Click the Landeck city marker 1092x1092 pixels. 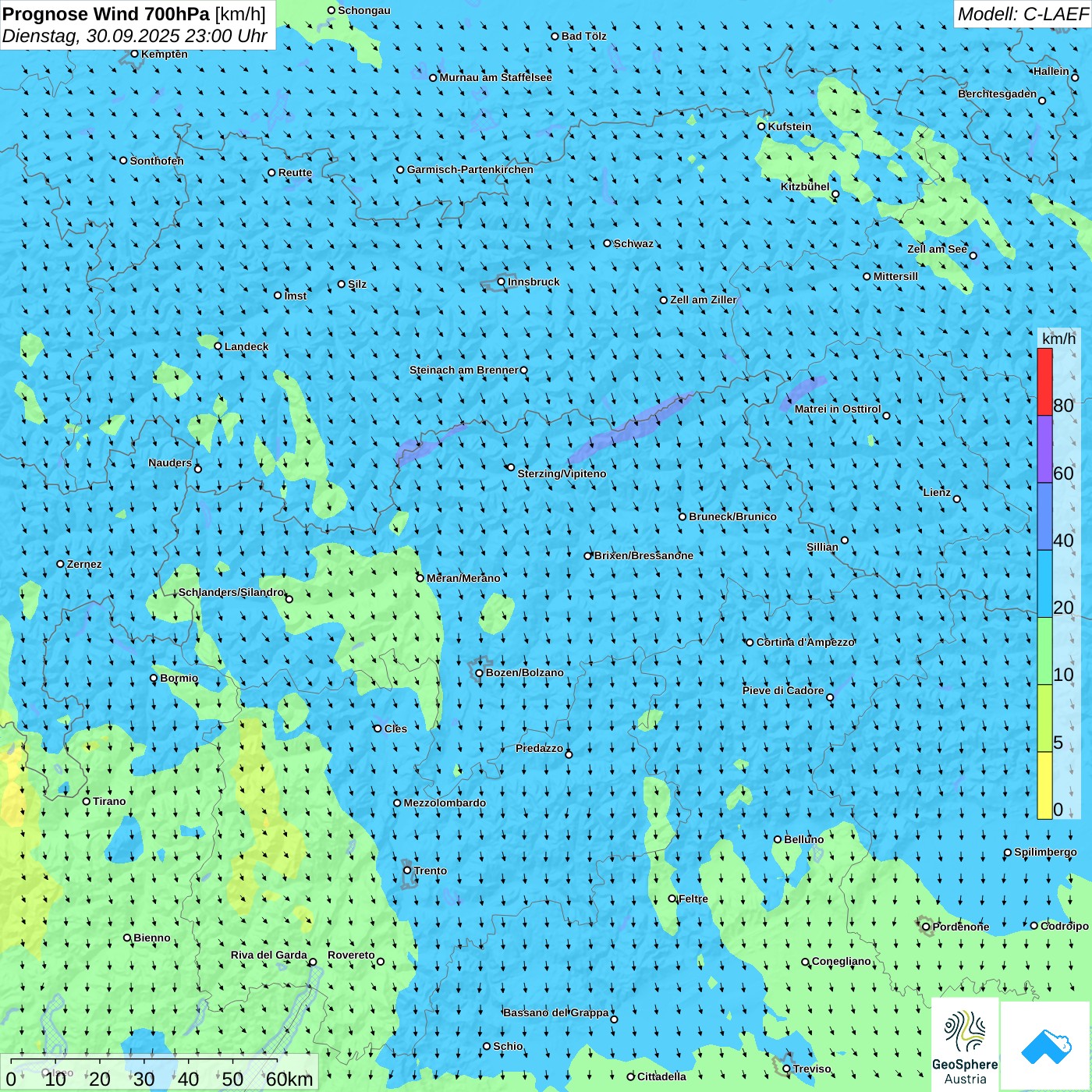pos(218,346)
